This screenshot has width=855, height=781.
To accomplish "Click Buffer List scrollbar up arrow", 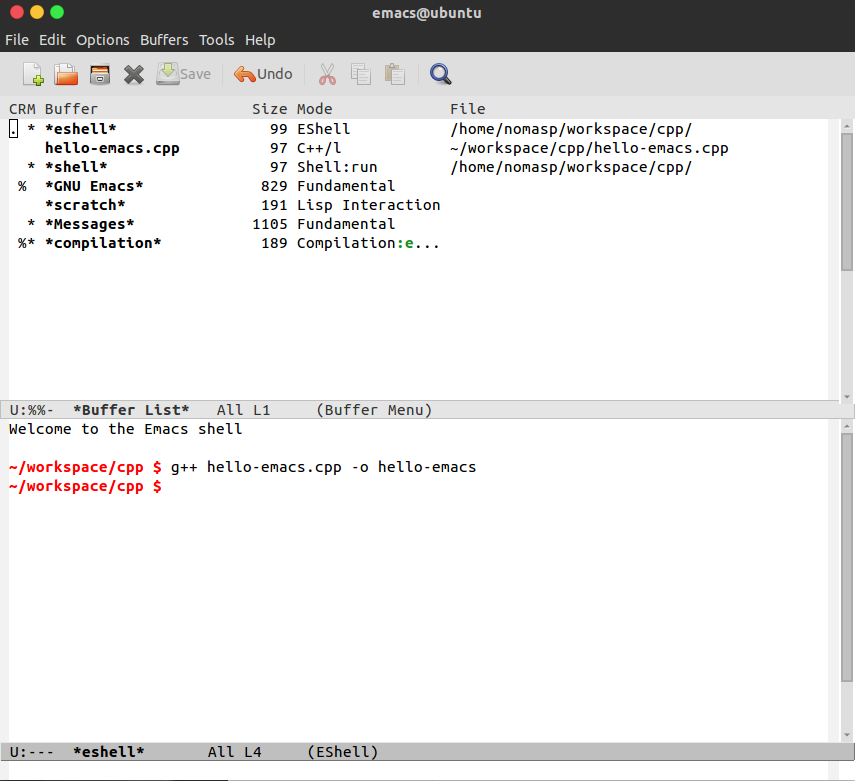I will point(846,127).
